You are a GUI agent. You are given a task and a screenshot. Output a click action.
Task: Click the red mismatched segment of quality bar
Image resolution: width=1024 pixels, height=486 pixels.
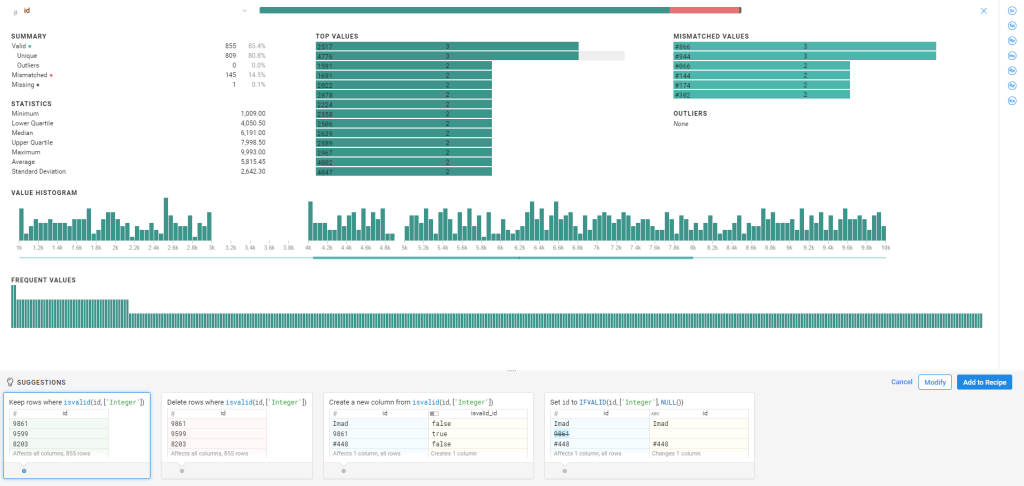[704, 10]
